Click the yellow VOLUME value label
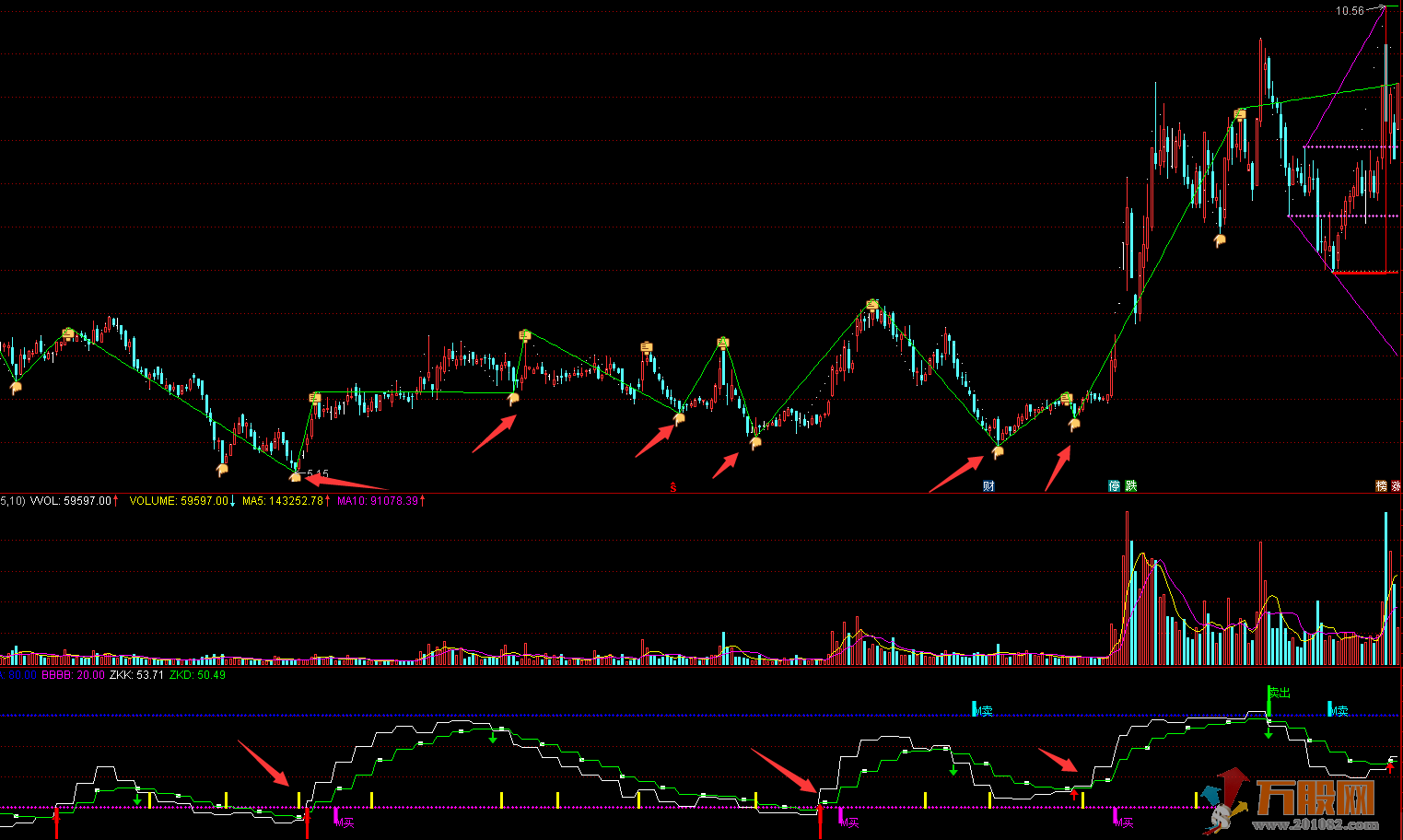Viewport: 1403px width, 840px height. pos(180,501)
